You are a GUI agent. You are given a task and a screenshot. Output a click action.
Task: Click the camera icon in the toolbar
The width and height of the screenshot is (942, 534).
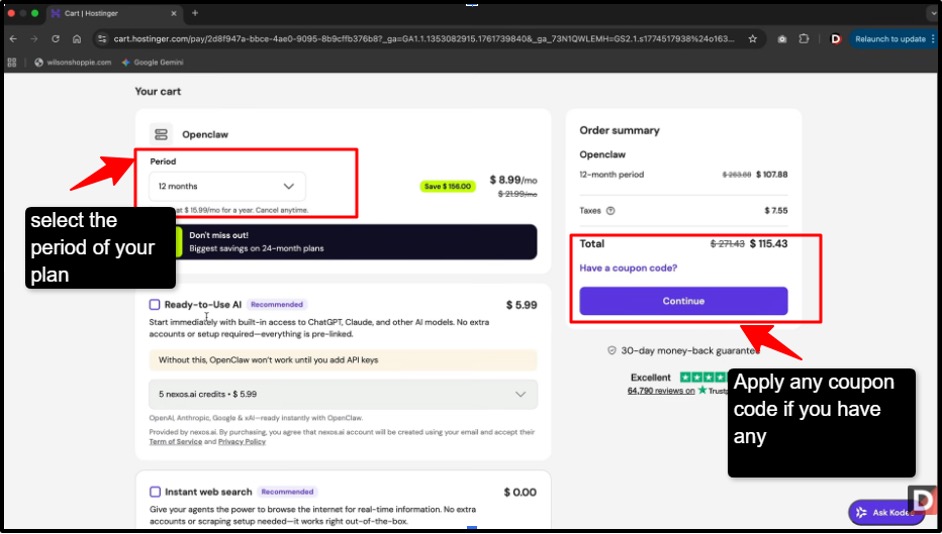pyautogui.click(x=782, y=39)
